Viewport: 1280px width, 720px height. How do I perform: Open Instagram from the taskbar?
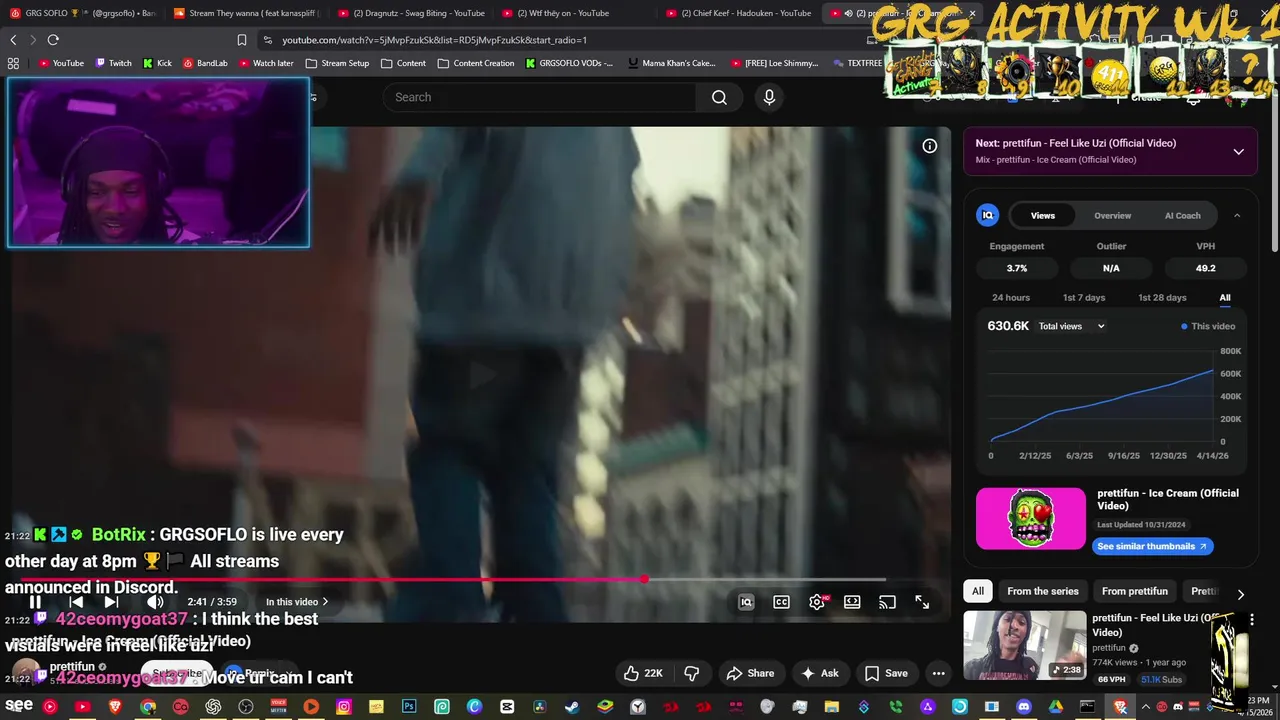tap(344, 707)
